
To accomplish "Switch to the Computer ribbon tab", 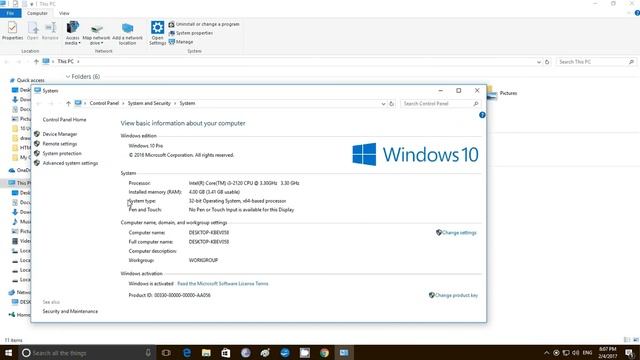I will click(37, 13).
